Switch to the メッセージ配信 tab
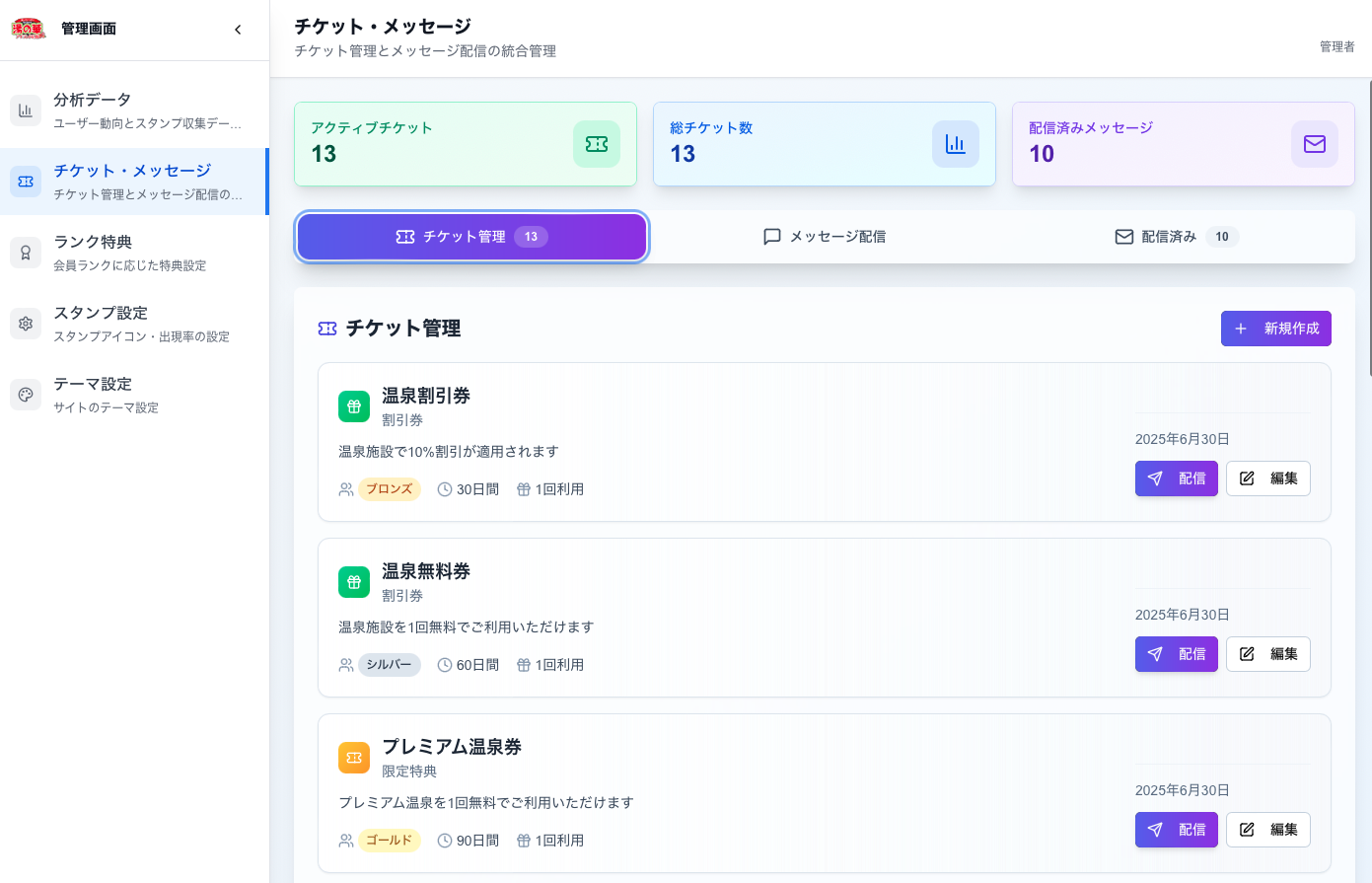Image resolution: width=1372 pixels, height=883 pixels. [x=824, y=236]
